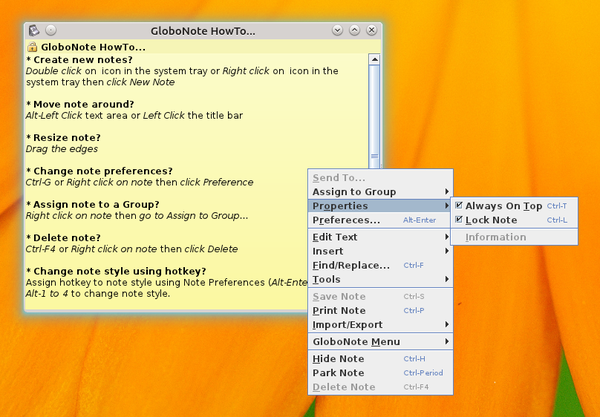Click the '* Move note around?' heading
Screen dimensions: 600x417
pyautogui.click(x=80, y=104)
